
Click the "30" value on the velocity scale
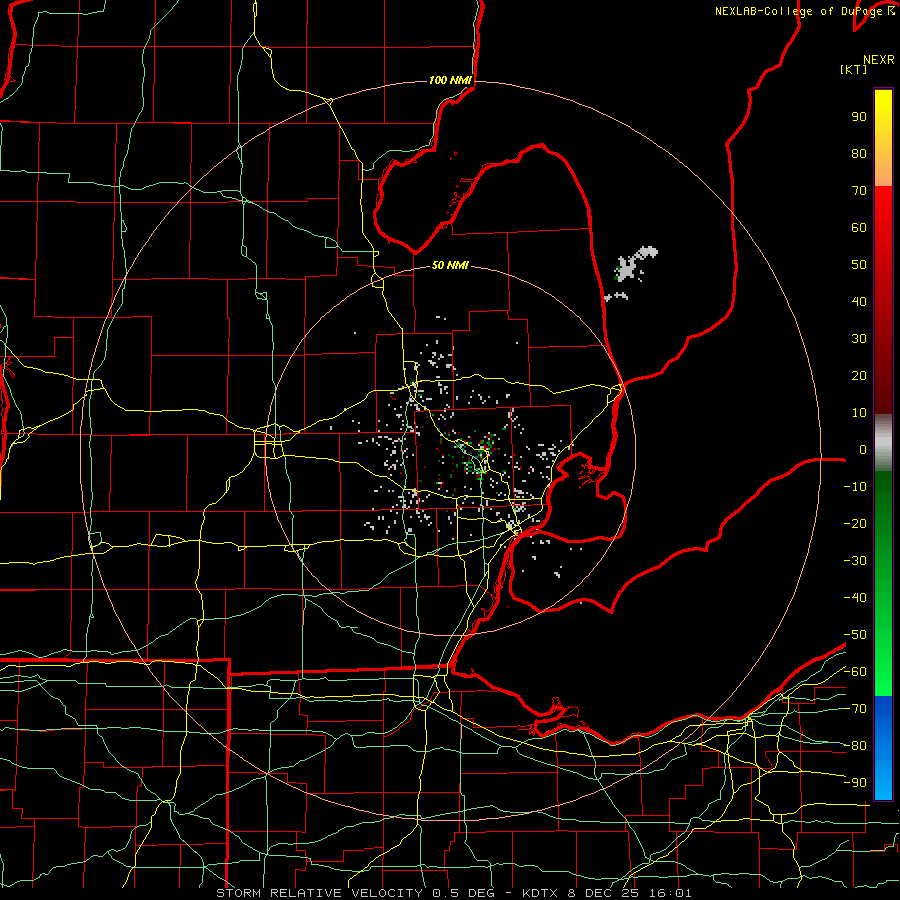click(x=859, y=339)
